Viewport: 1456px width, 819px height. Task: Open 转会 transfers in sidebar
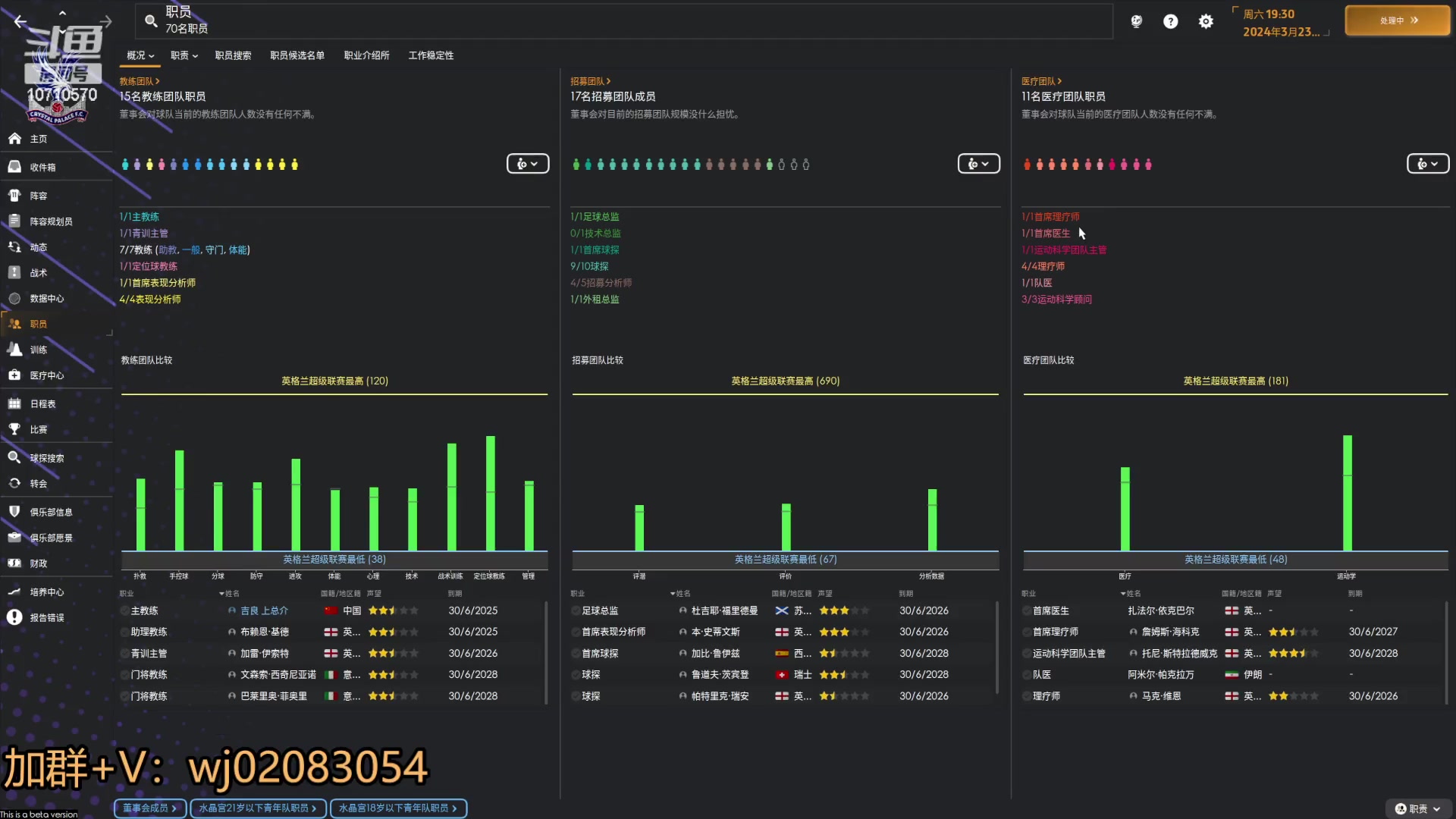pos(56,484)
